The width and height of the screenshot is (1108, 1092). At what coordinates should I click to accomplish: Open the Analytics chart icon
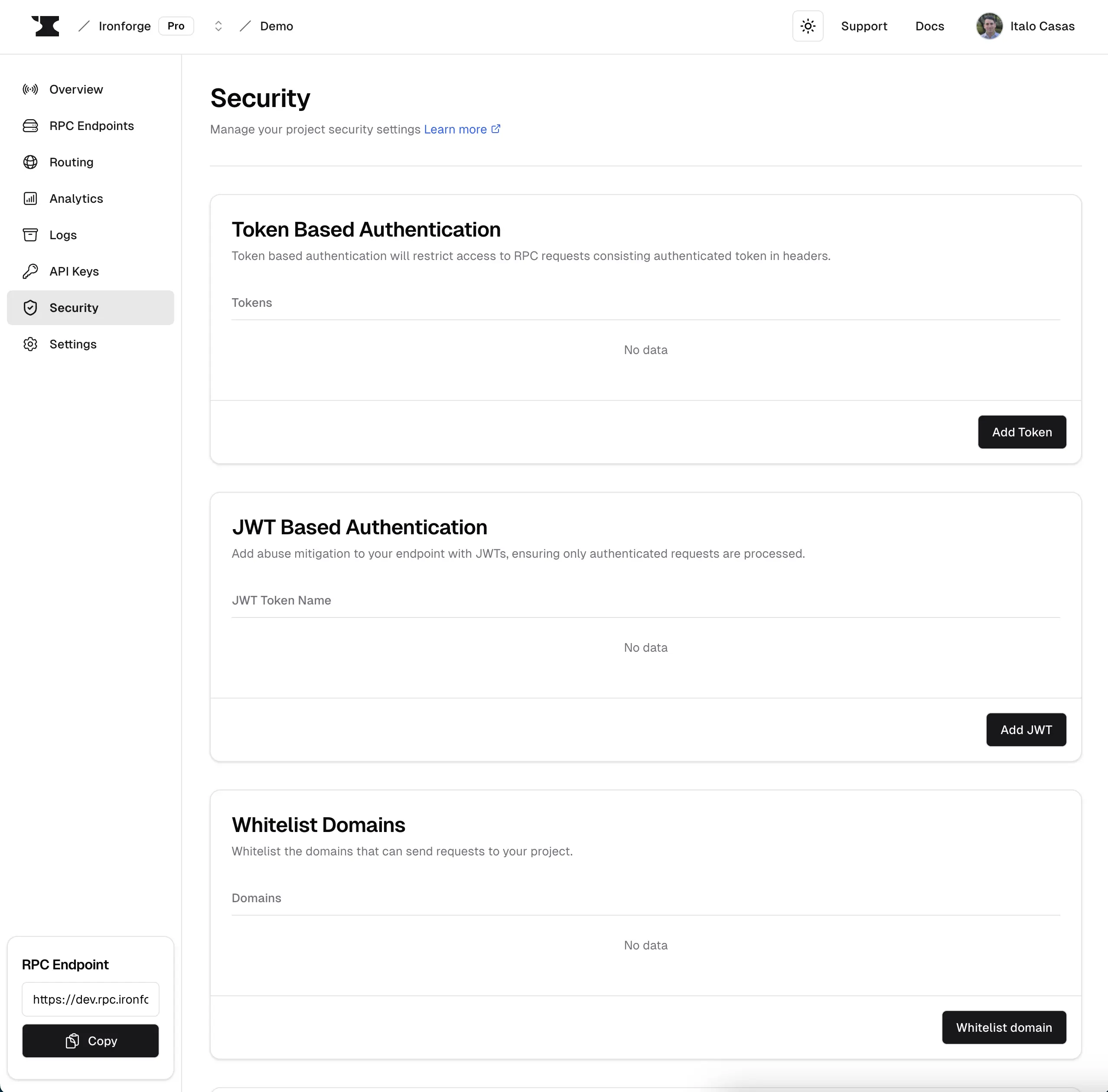(30, 199)
